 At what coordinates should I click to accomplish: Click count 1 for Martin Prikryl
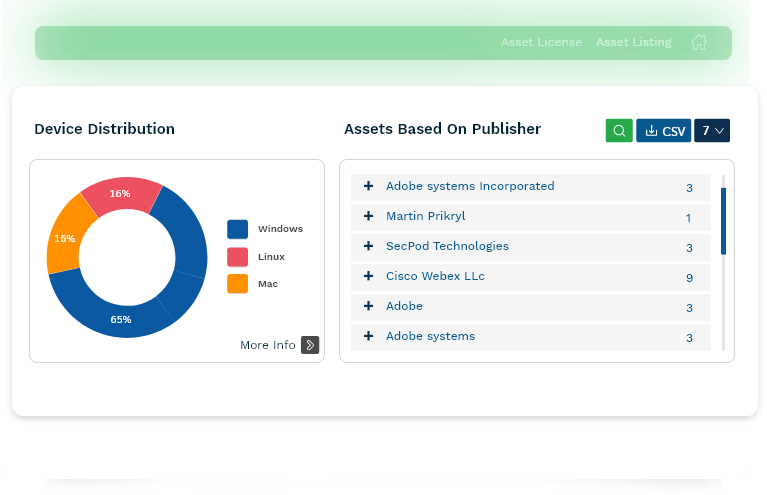[x=688, y=218]
